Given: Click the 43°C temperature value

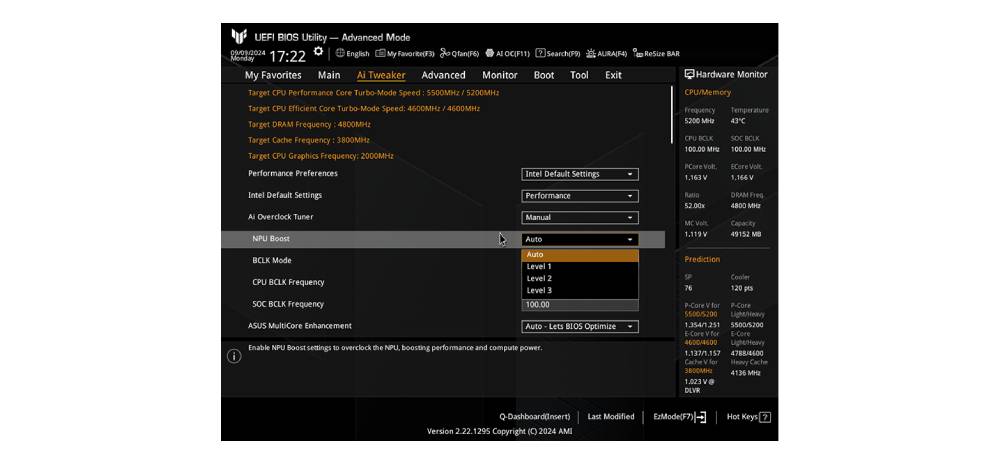Looking at the screenshot, I should tap(738, 121).
